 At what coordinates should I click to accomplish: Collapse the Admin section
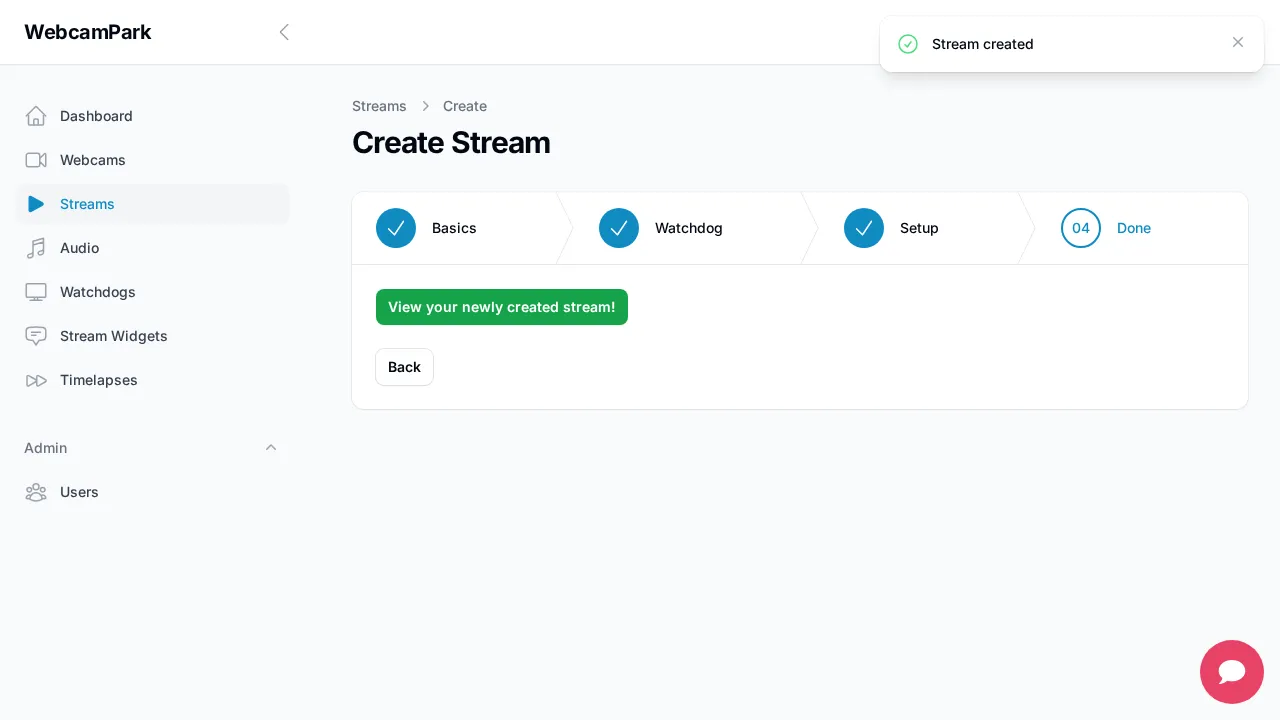[271, 448]
